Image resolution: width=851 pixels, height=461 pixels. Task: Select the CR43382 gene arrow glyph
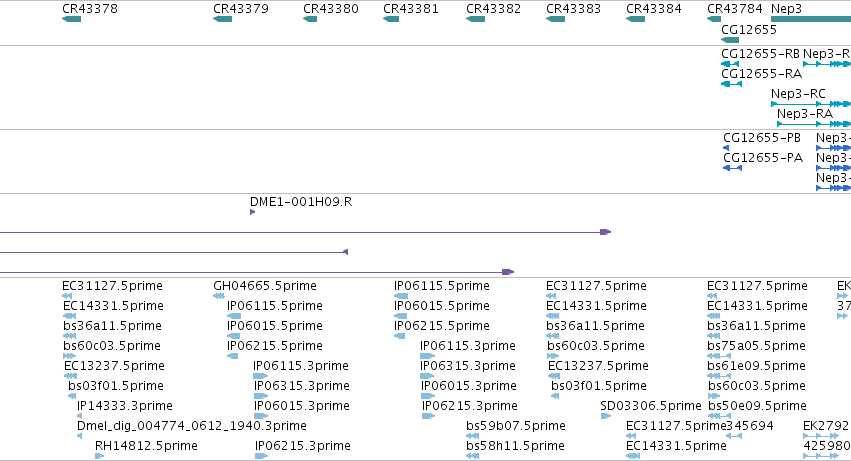pyautogui.click(x=475, y=19)
